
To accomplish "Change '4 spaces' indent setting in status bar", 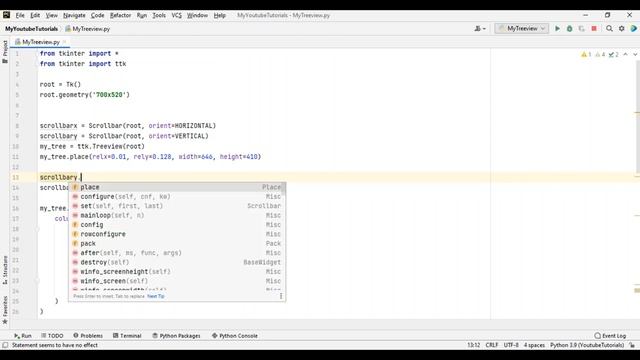I will pos(534,345).
